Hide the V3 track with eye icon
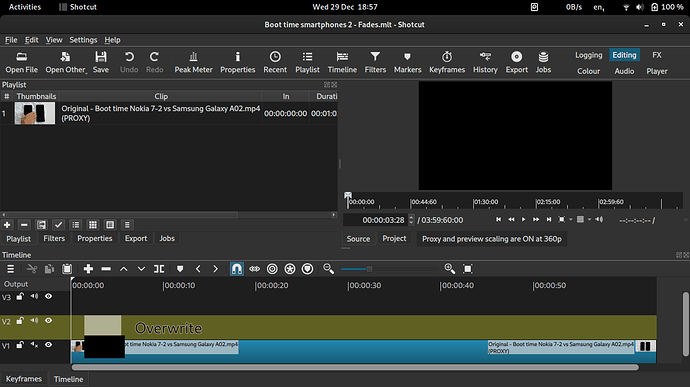690x387 pixels. point(48,296)
